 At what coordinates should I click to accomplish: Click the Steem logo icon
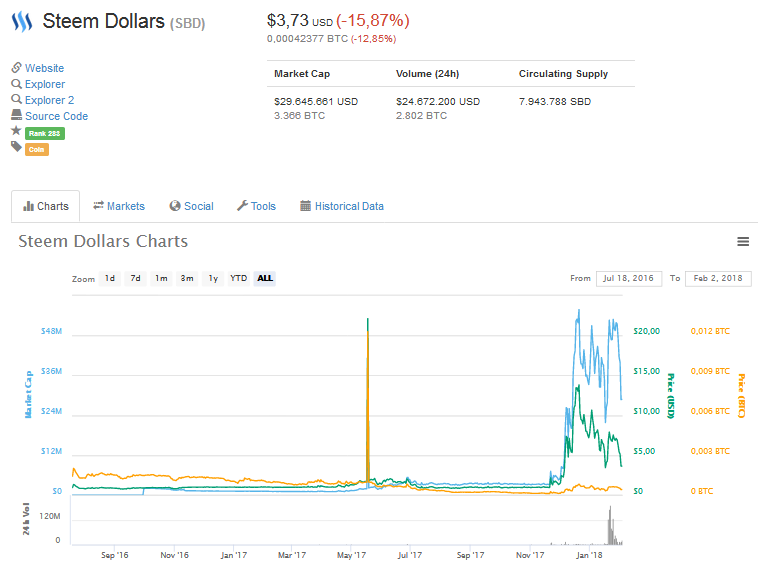pyautogui.click(x=22, y=22)
